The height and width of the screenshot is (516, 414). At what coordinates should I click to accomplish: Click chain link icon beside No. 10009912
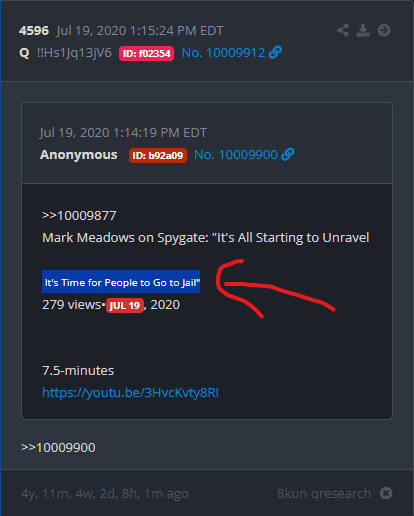275,53
